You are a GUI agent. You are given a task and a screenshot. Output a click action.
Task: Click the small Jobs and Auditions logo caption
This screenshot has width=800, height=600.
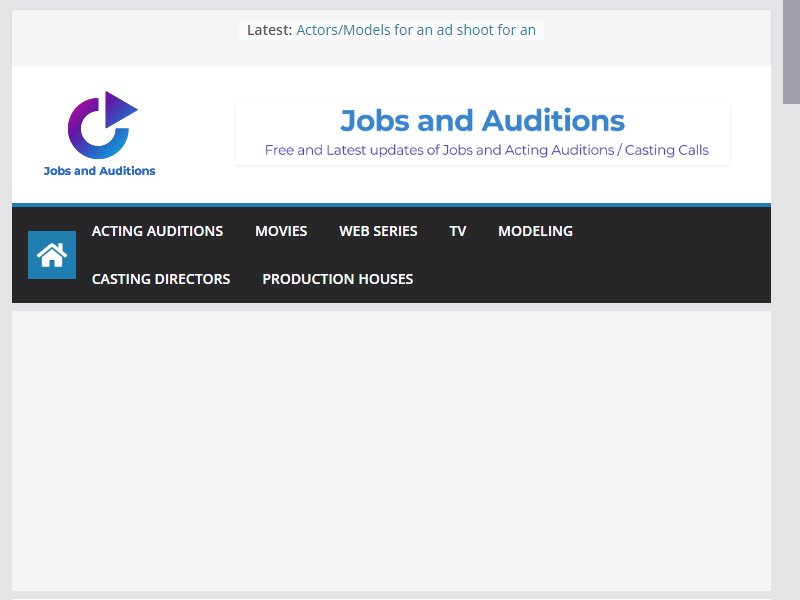tap(99, 171)
